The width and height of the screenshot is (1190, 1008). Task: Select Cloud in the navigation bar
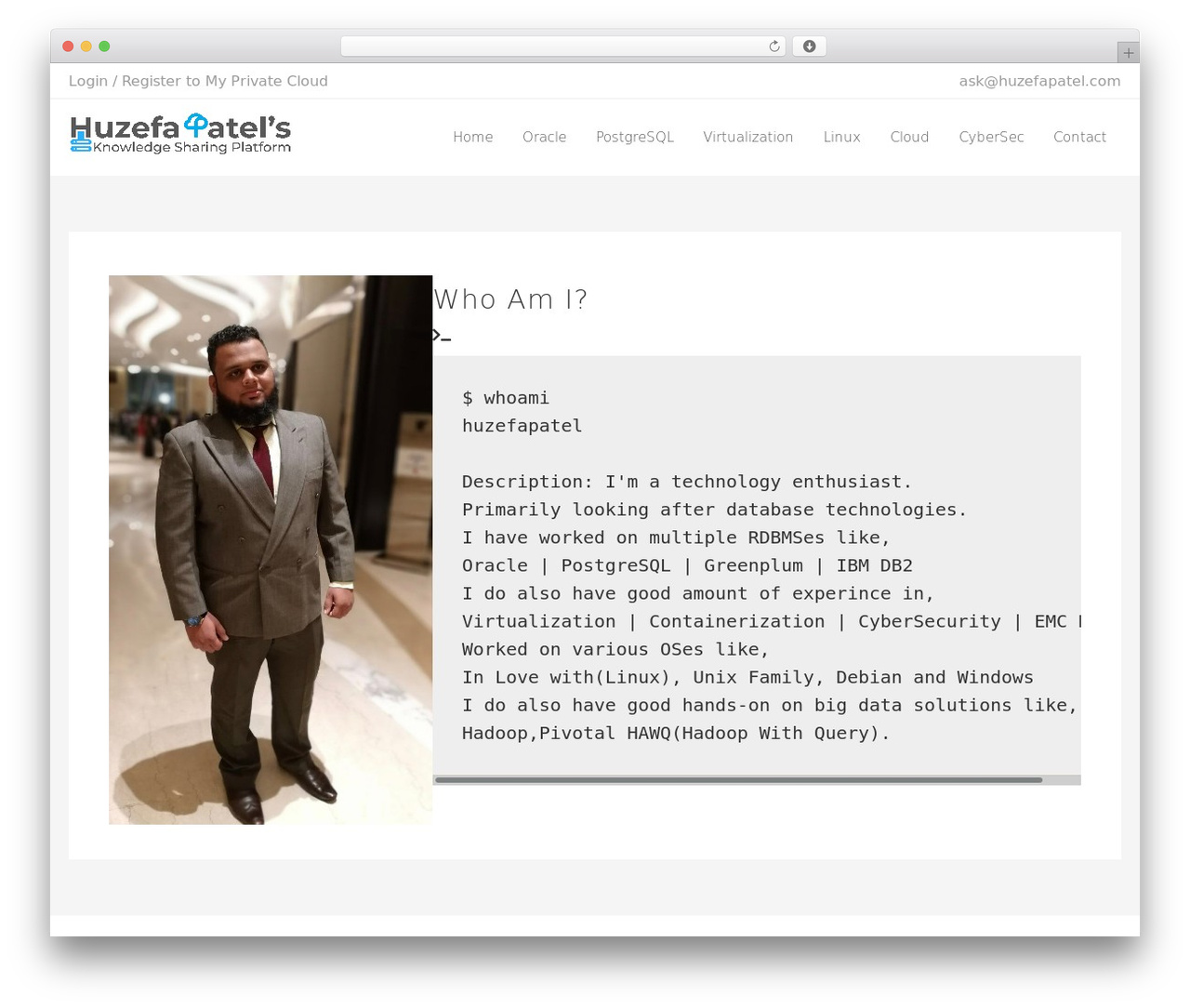tap(909, 137)
